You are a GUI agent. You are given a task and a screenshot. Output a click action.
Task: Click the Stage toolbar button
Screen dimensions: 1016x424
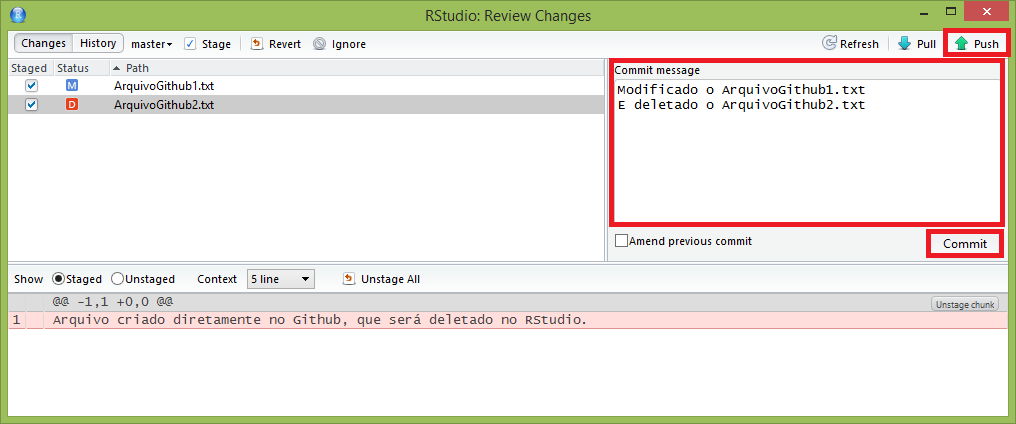207,44
